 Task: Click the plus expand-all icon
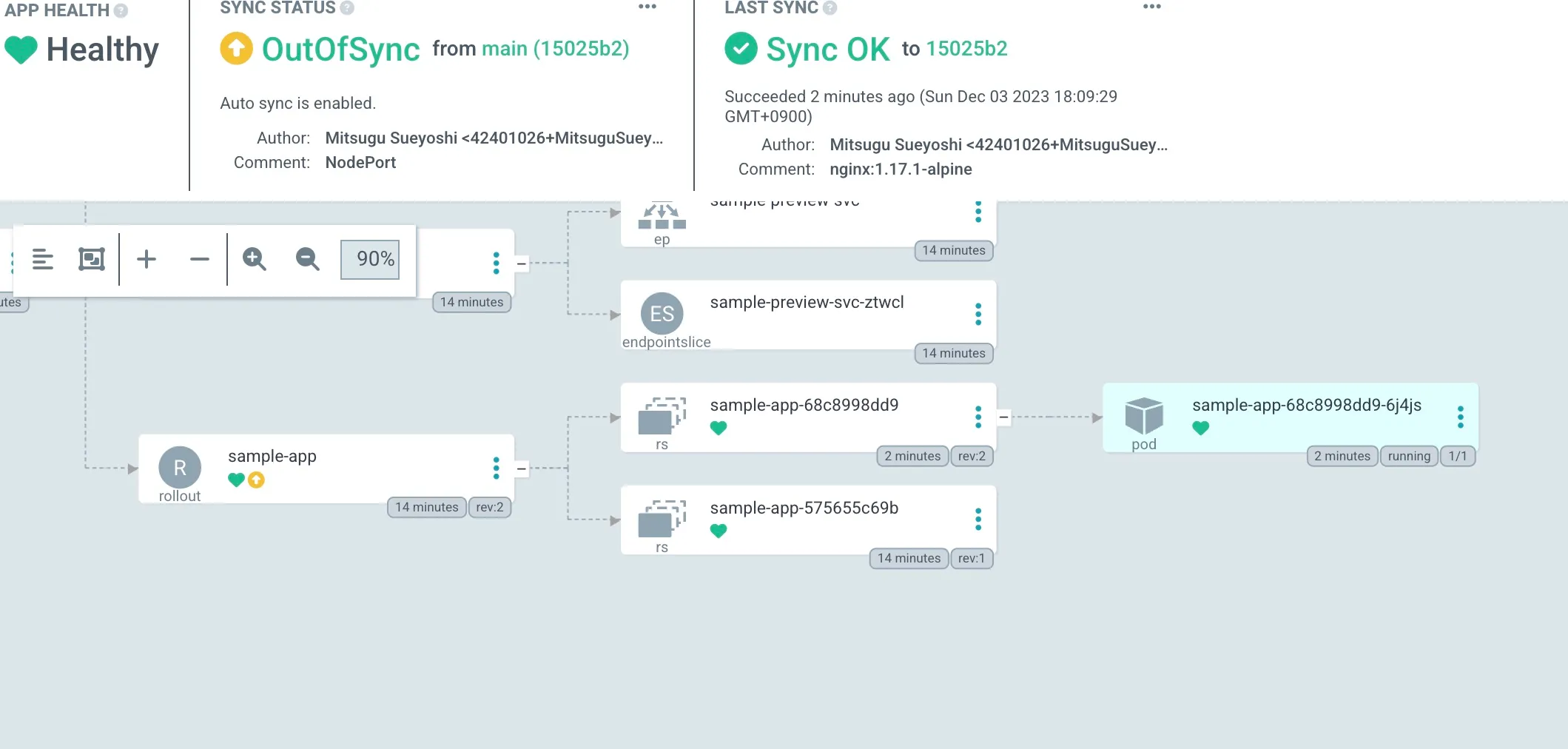(x=147, y=259)
